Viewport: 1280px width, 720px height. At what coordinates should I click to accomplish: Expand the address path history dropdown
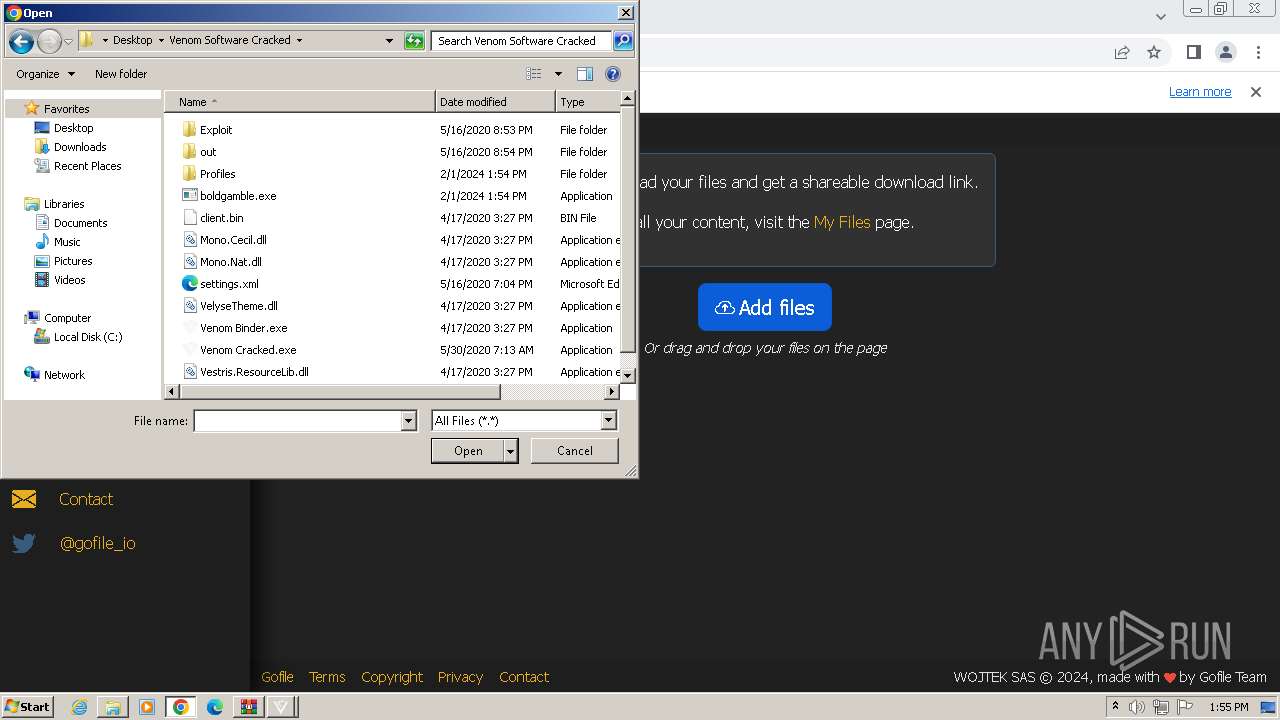[x=389, y=41]
